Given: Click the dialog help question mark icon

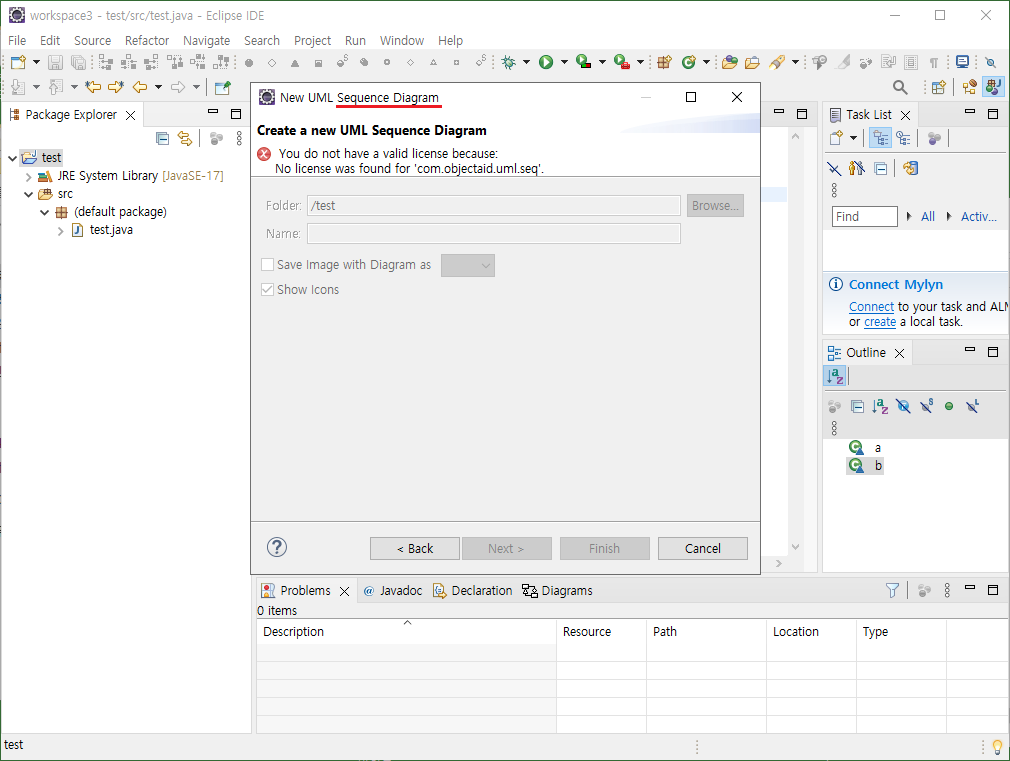Looking at the screenshot, I should tap(277, 547).
